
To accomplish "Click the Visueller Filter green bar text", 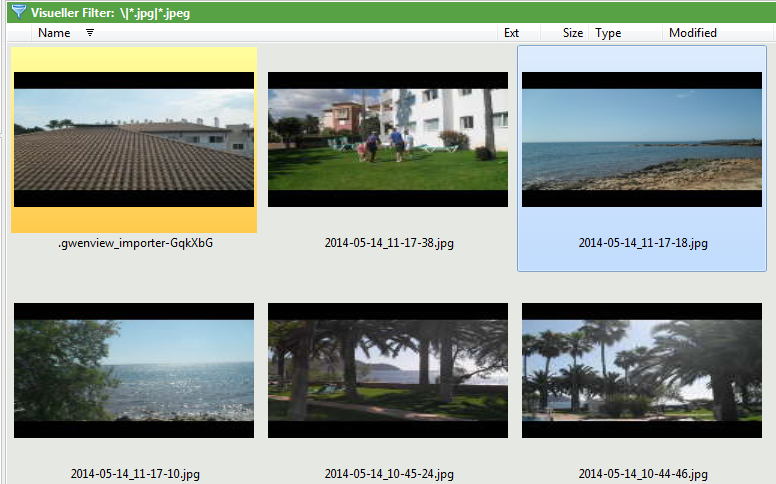I will pos(110,12).
